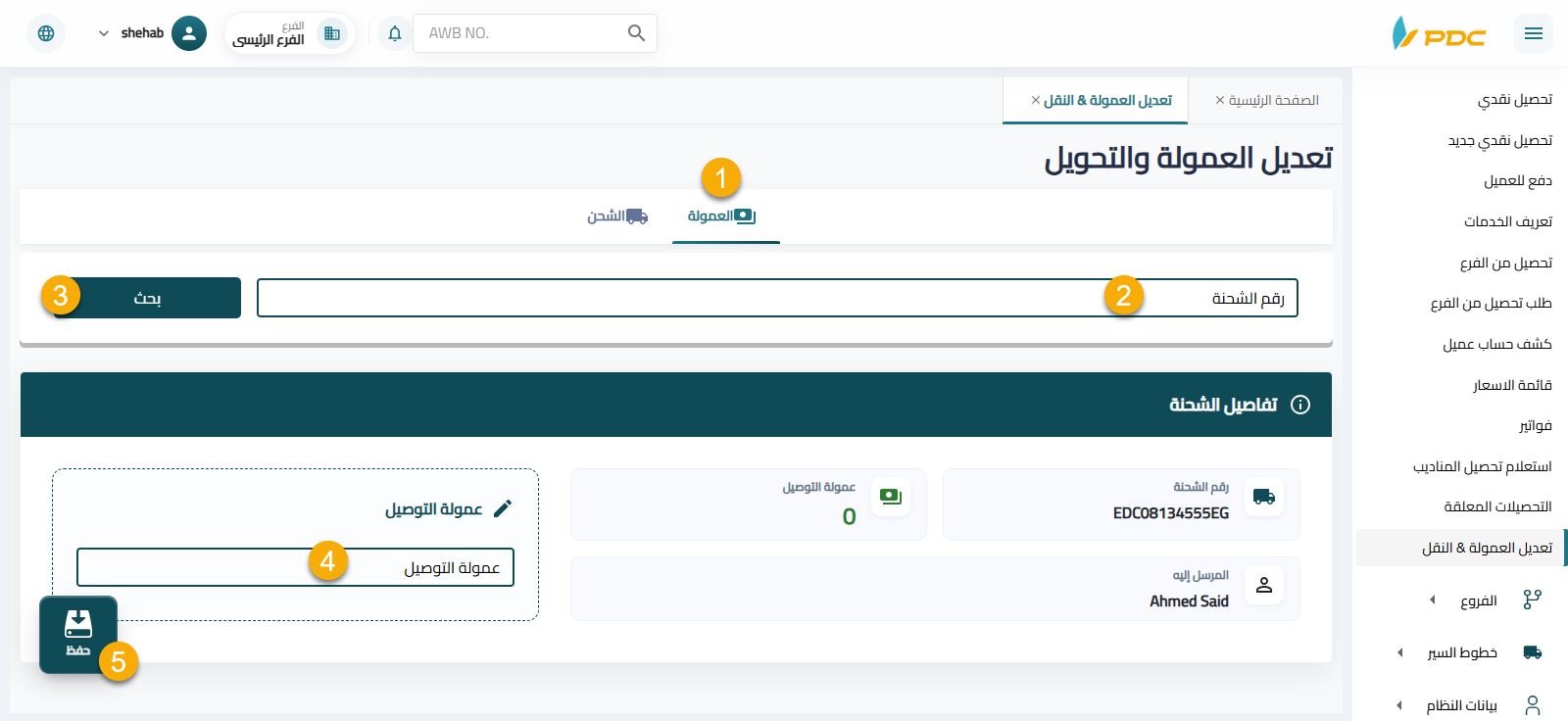Click the person icon on المرسل إليه card

pos(1264,585)
